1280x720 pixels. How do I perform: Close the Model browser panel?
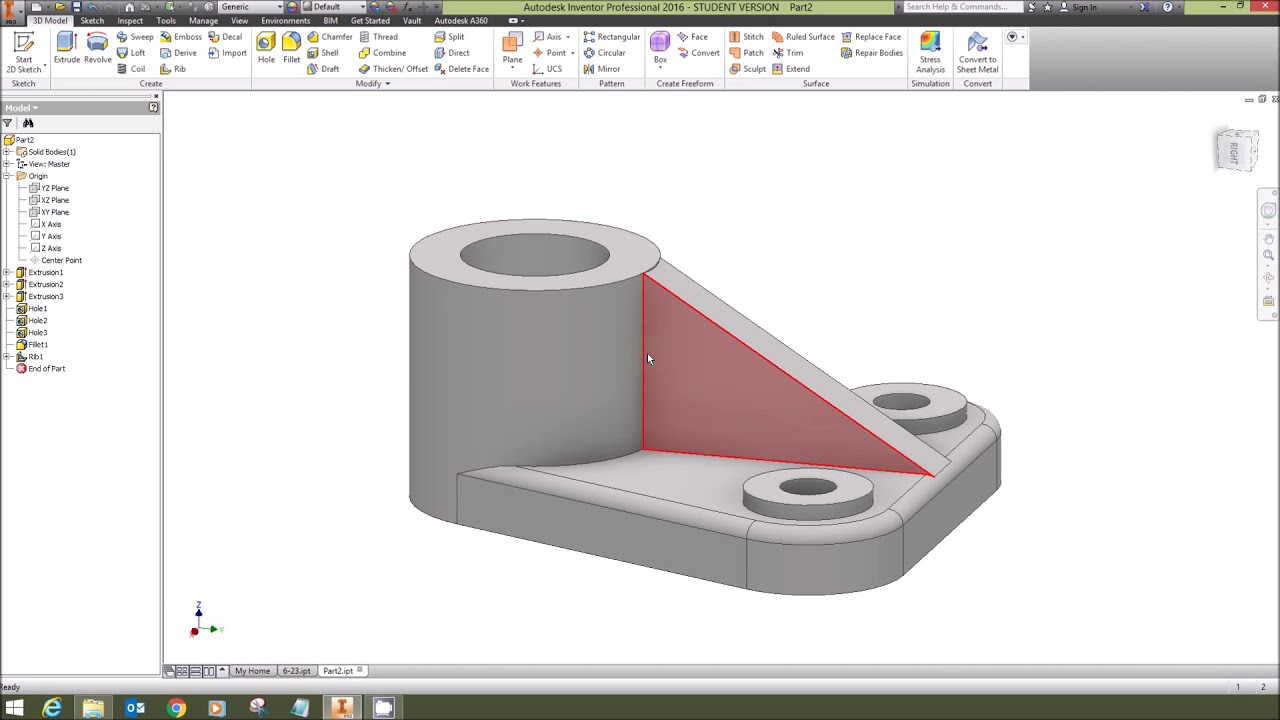point(156,96)
